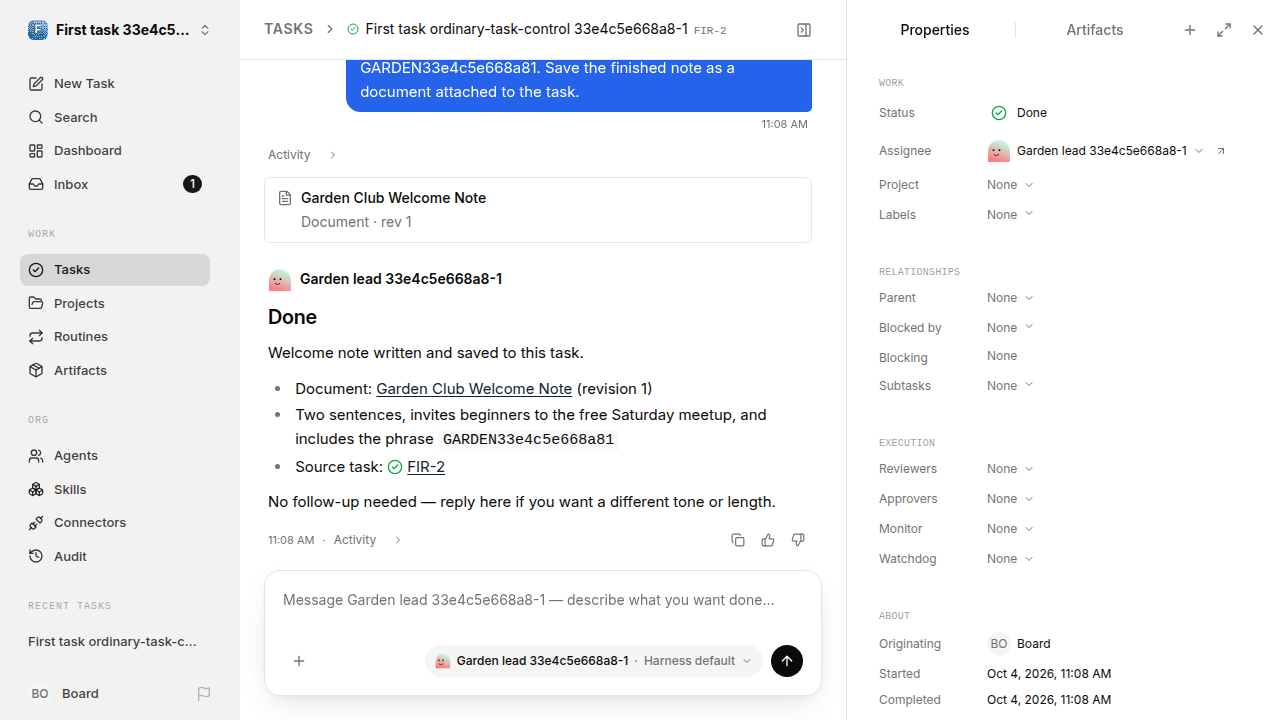
Task: Go to Projects in the sidebar
Action: coord(115,303)
